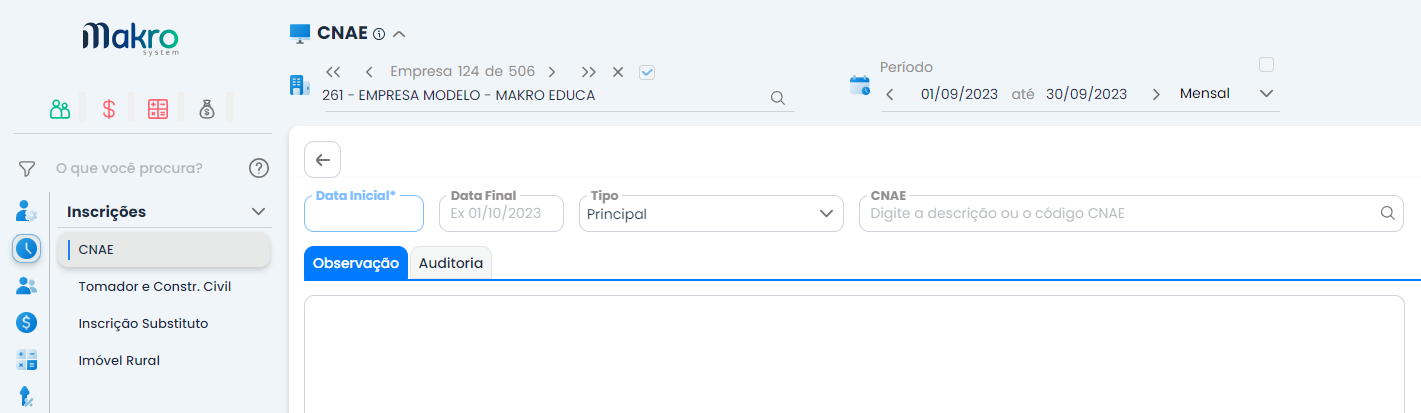
Task: Collapse the Inscrições menu section
Action: click(258, 212)
